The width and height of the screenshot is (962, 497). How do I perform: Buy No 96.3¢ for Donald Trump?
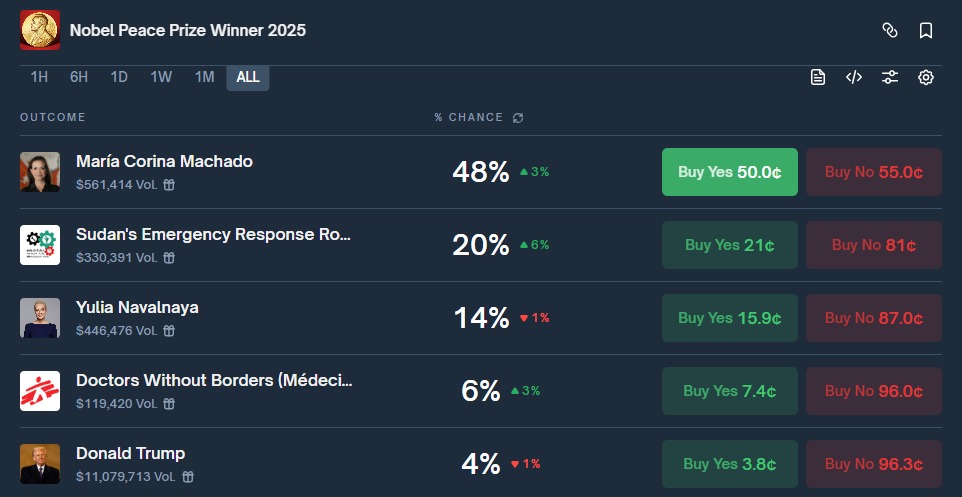click(874, 464)
